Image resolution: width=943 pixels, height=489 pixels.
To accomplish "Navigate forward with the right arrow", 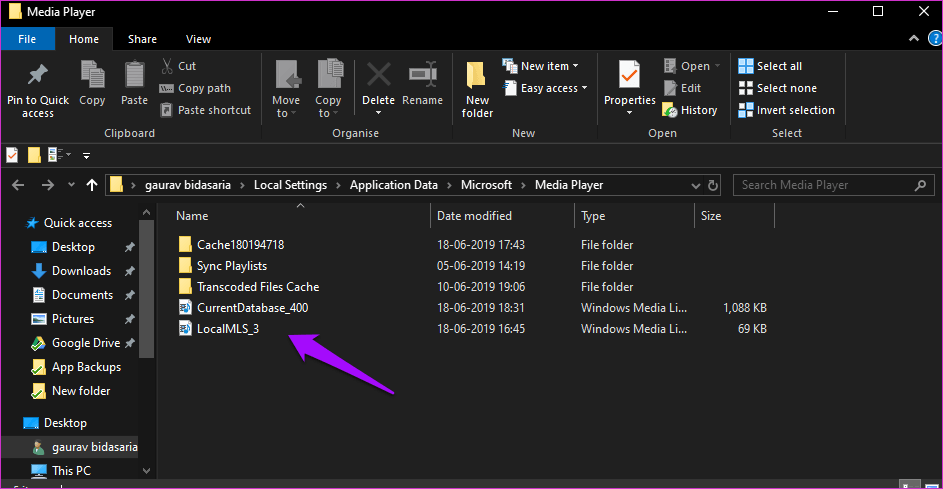I will pyautogui.click(x=48, y=185).
